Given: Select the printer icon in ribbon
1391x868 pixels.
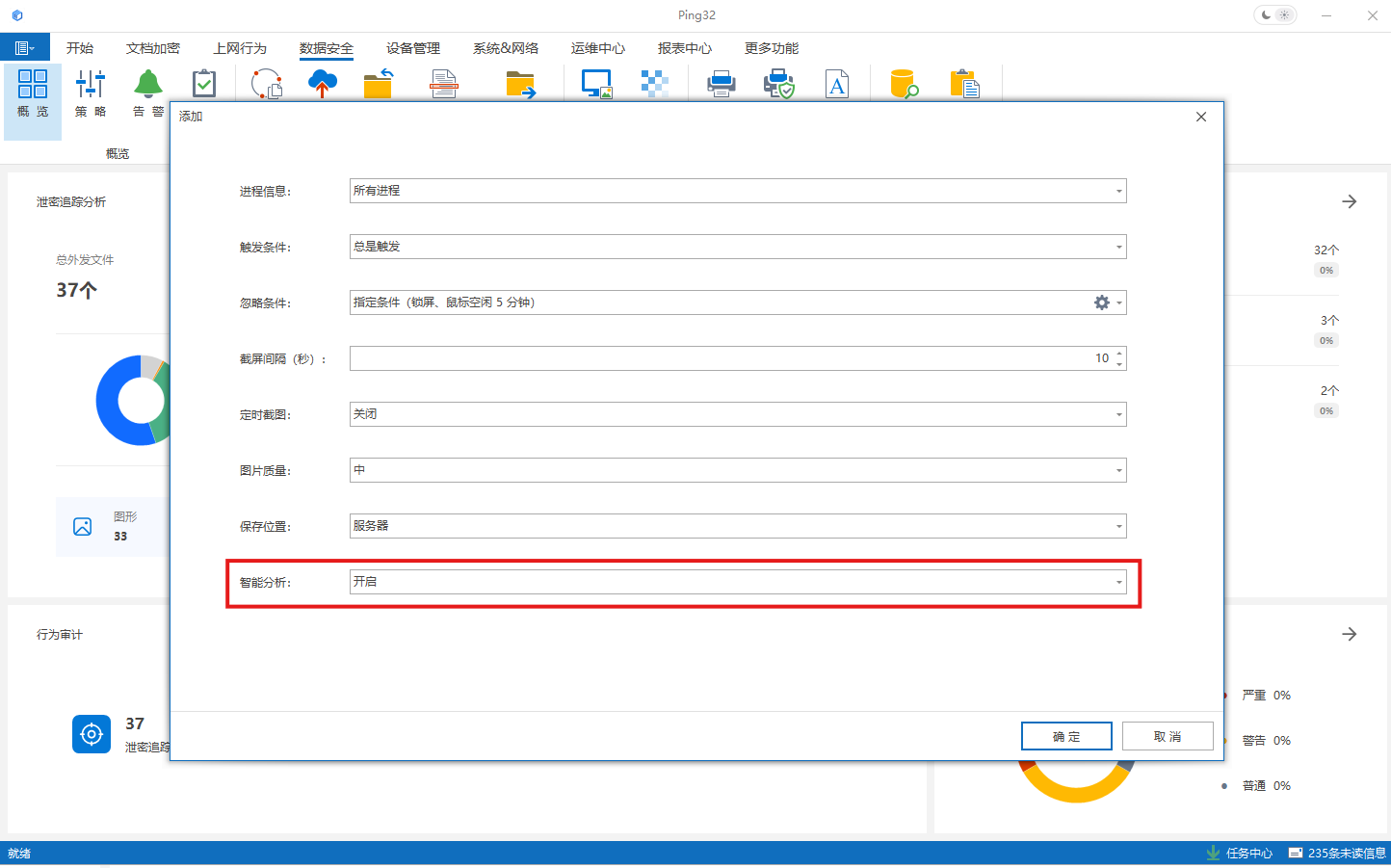Looking at the screenshot, I should (x=721, y=85).
